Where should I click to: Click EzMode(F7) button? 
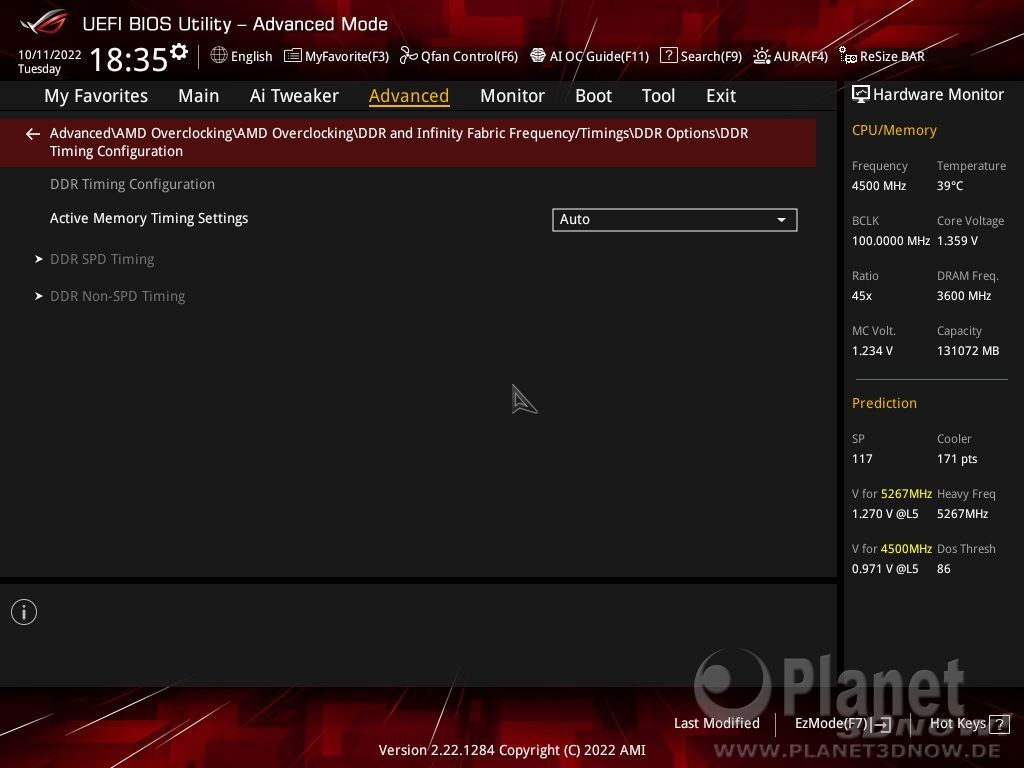[x=831, y=724]
